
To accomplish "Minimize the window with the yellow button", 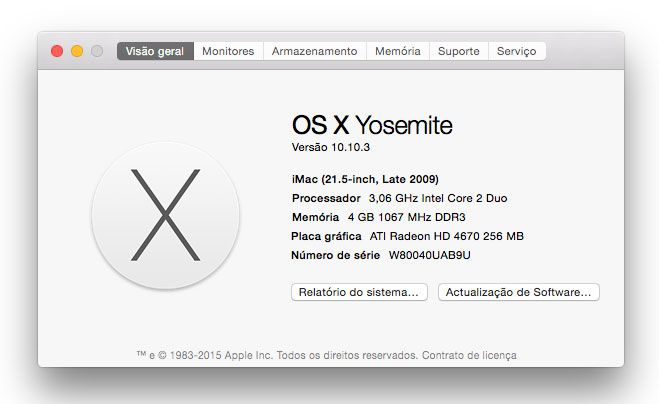I will tap(77, 51).
